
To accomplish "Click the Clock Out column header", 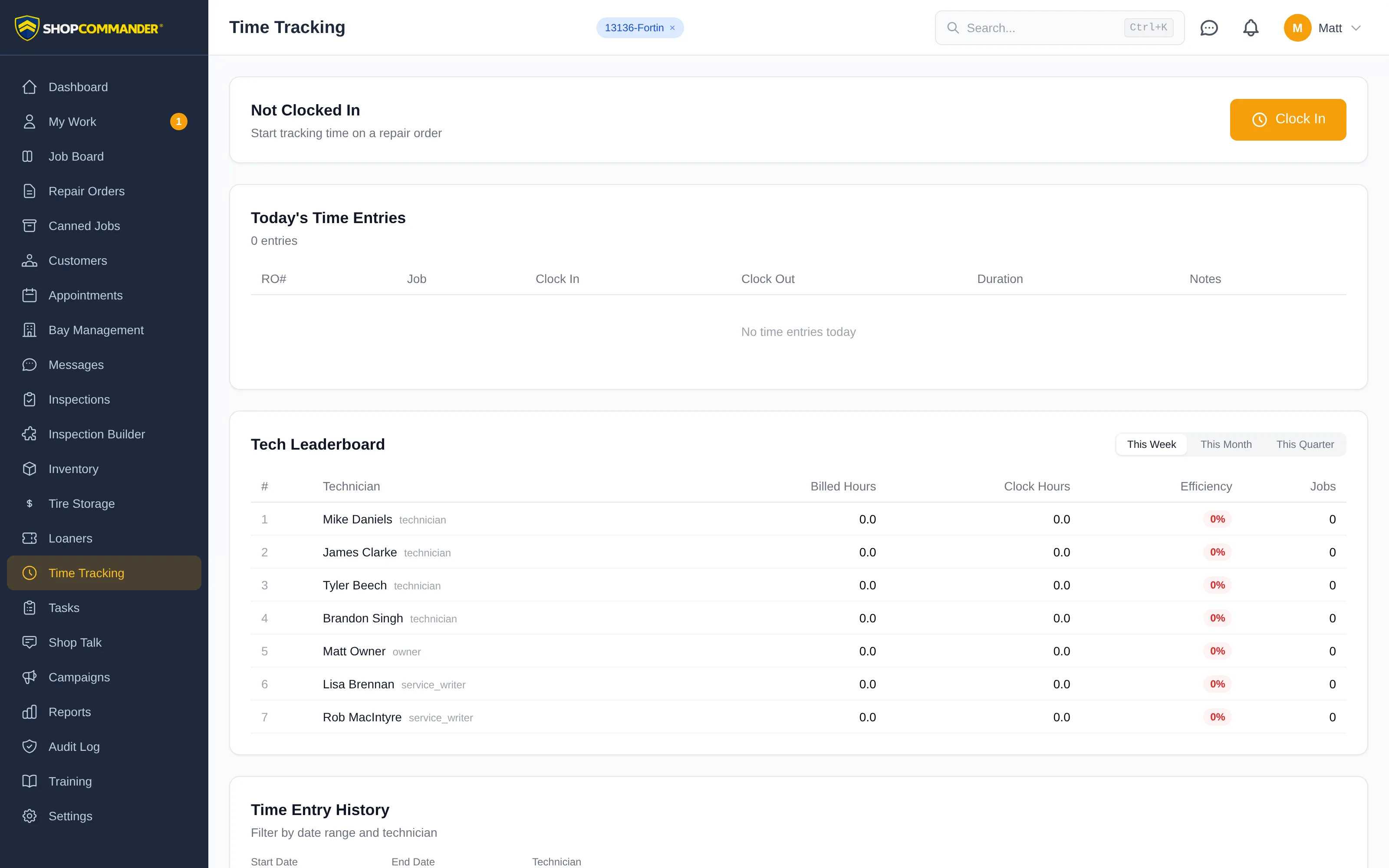I will [x=767, y=279].
